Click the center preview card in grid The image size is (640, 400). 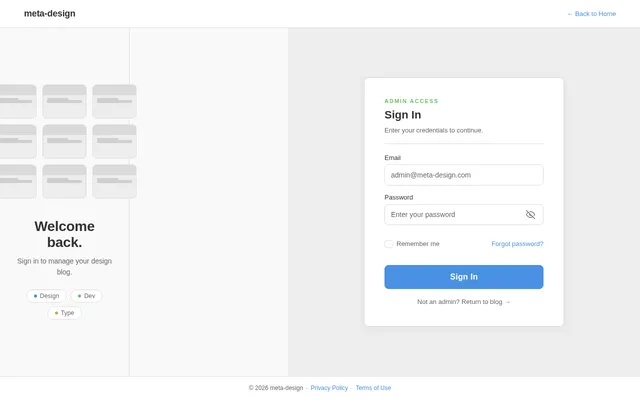(64, 141)
